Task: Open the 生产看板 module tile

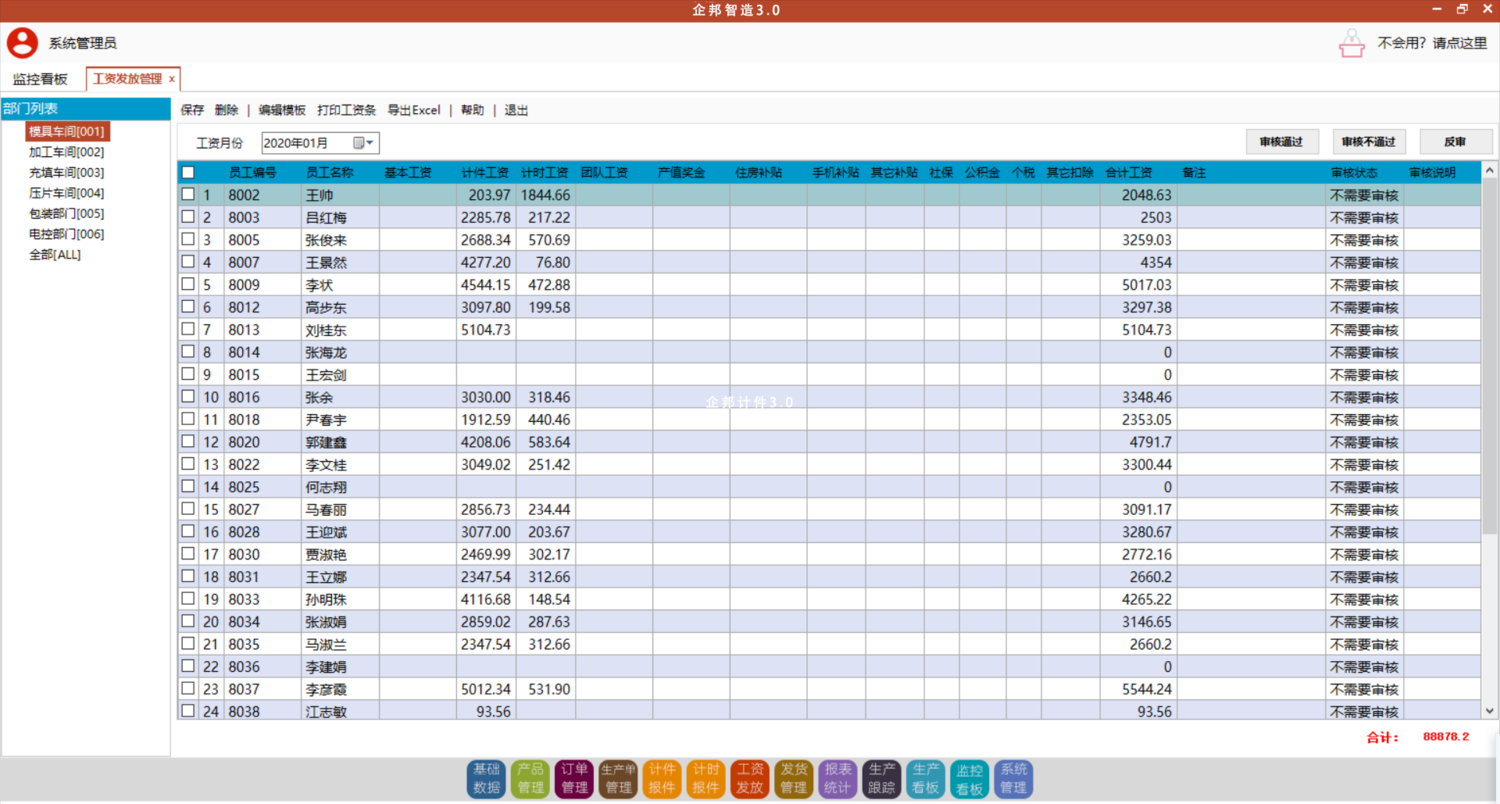Action: coord(926,778)
